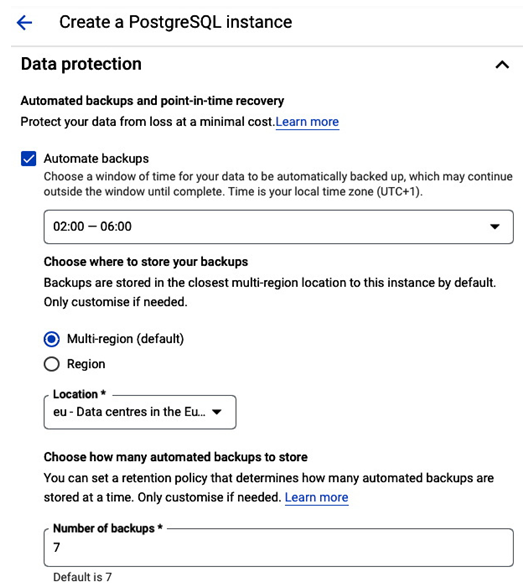Click the Automate backups label text
Screen dimensions: 529x588
click(96, 159)
